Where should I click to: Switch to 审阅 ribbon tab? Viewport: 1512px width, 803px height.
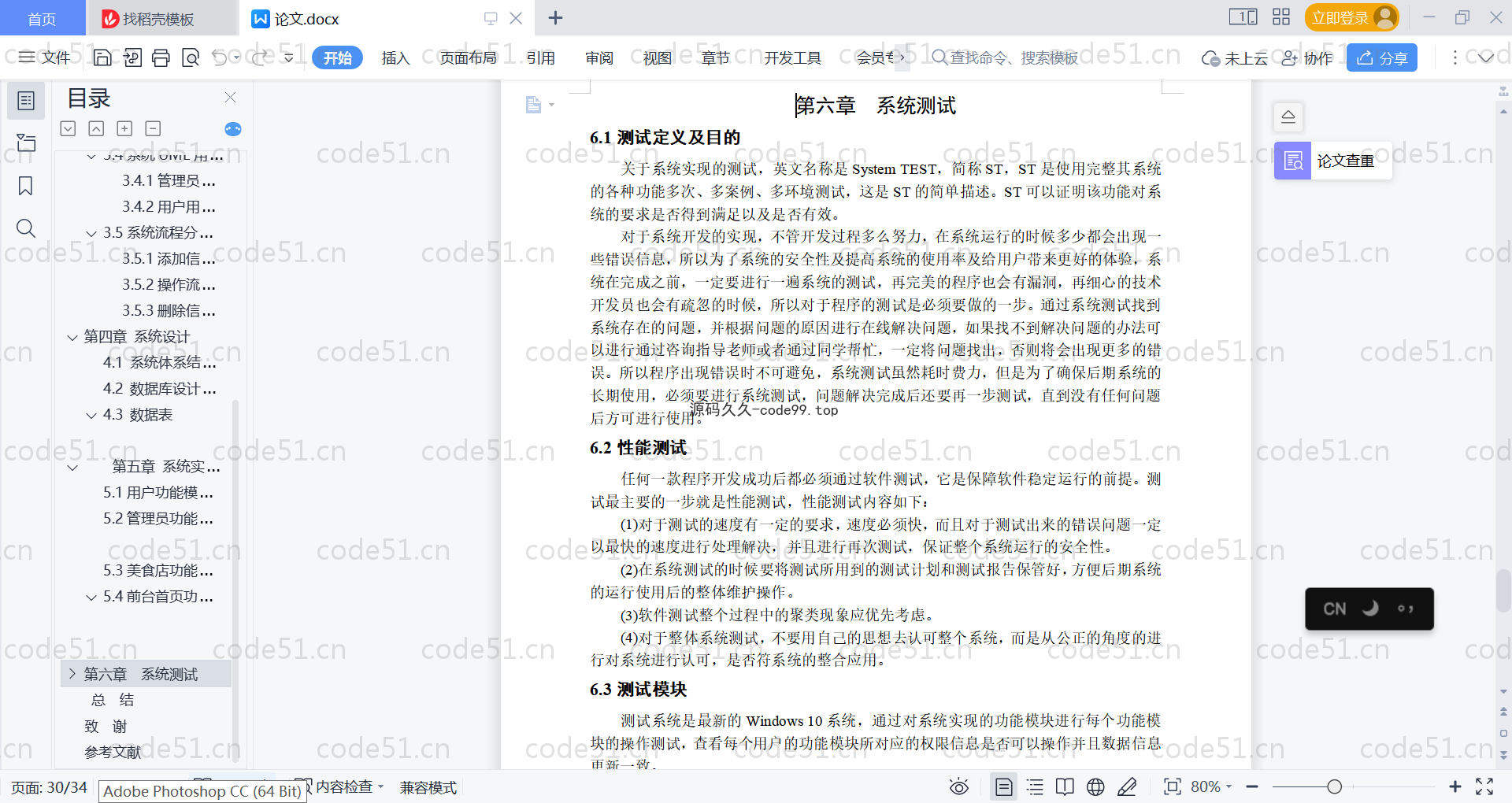tap(599, 57)
